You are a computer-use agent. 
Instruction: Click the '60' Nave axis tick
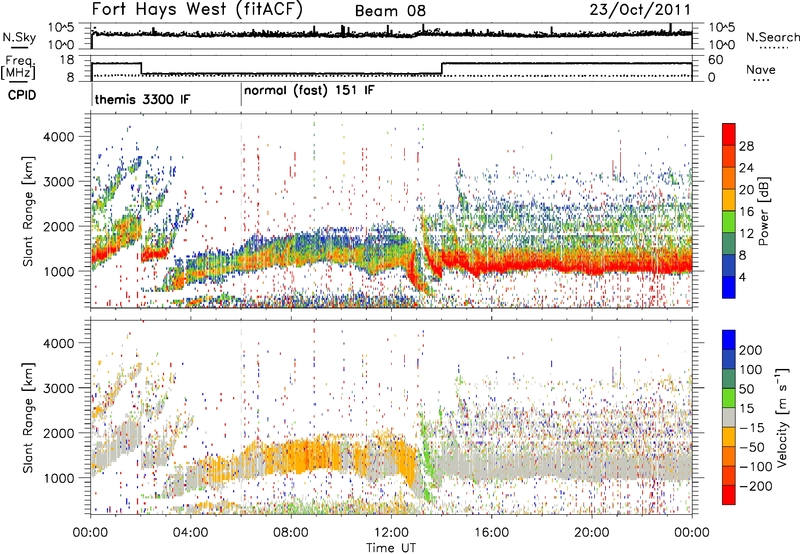click(716, 60)
